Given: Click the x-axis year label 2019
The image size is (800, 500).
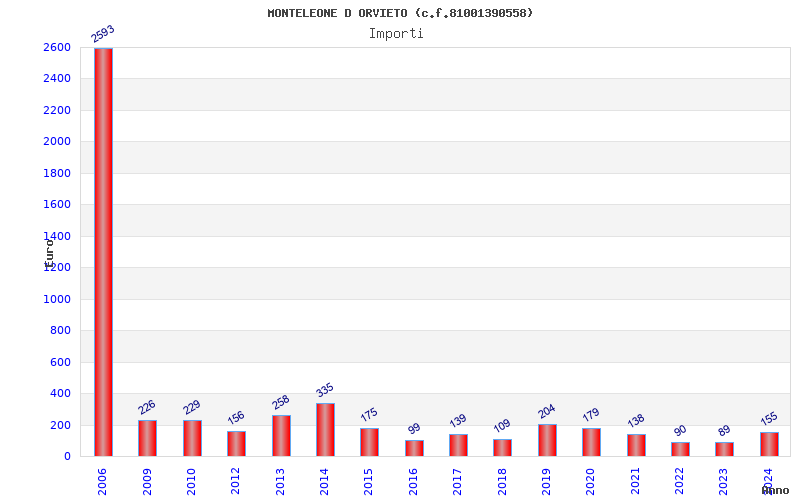Looking at the screenshot, I should [x=546, y=482].
